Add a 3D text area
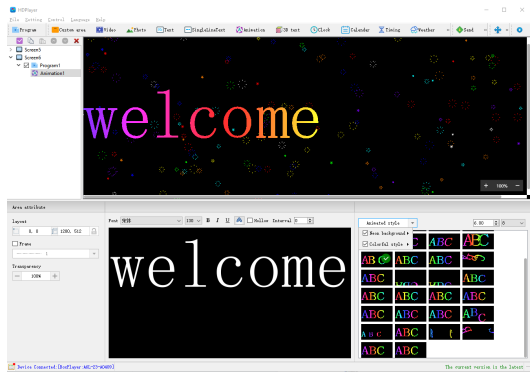This screenshot has width=530, height=373. (x=288, y=30)
